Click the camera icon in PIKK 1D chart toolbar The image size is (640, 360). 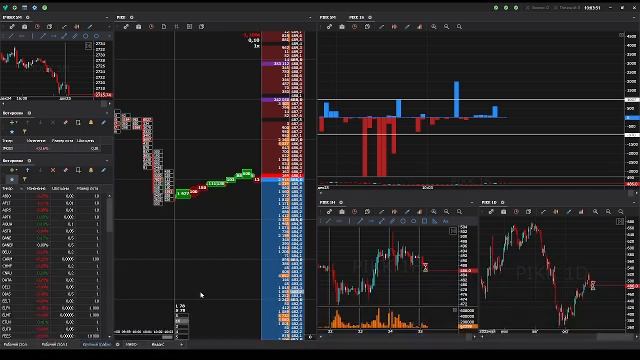[x=504, y=211]
